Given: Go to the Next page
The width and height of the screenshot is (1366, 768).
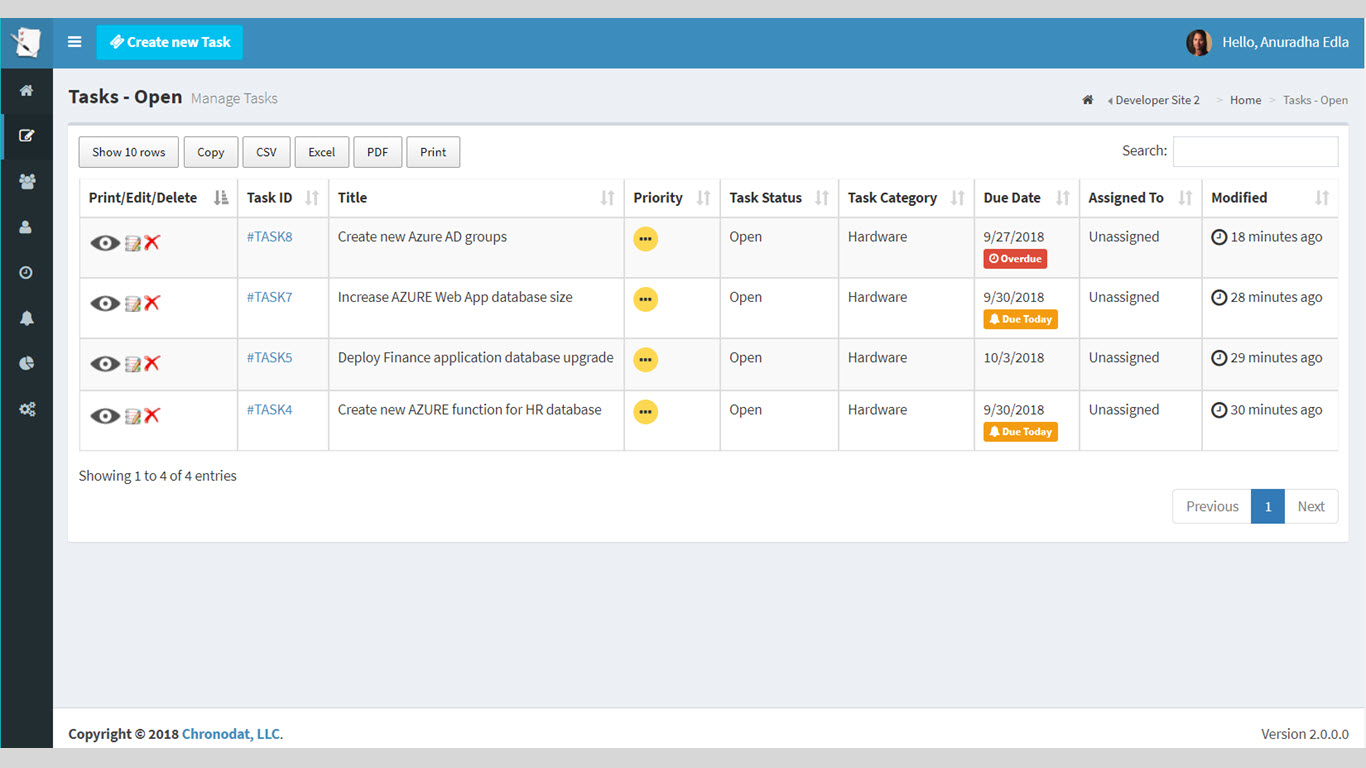Looking at the screenshot, I should pos(1311,507).
